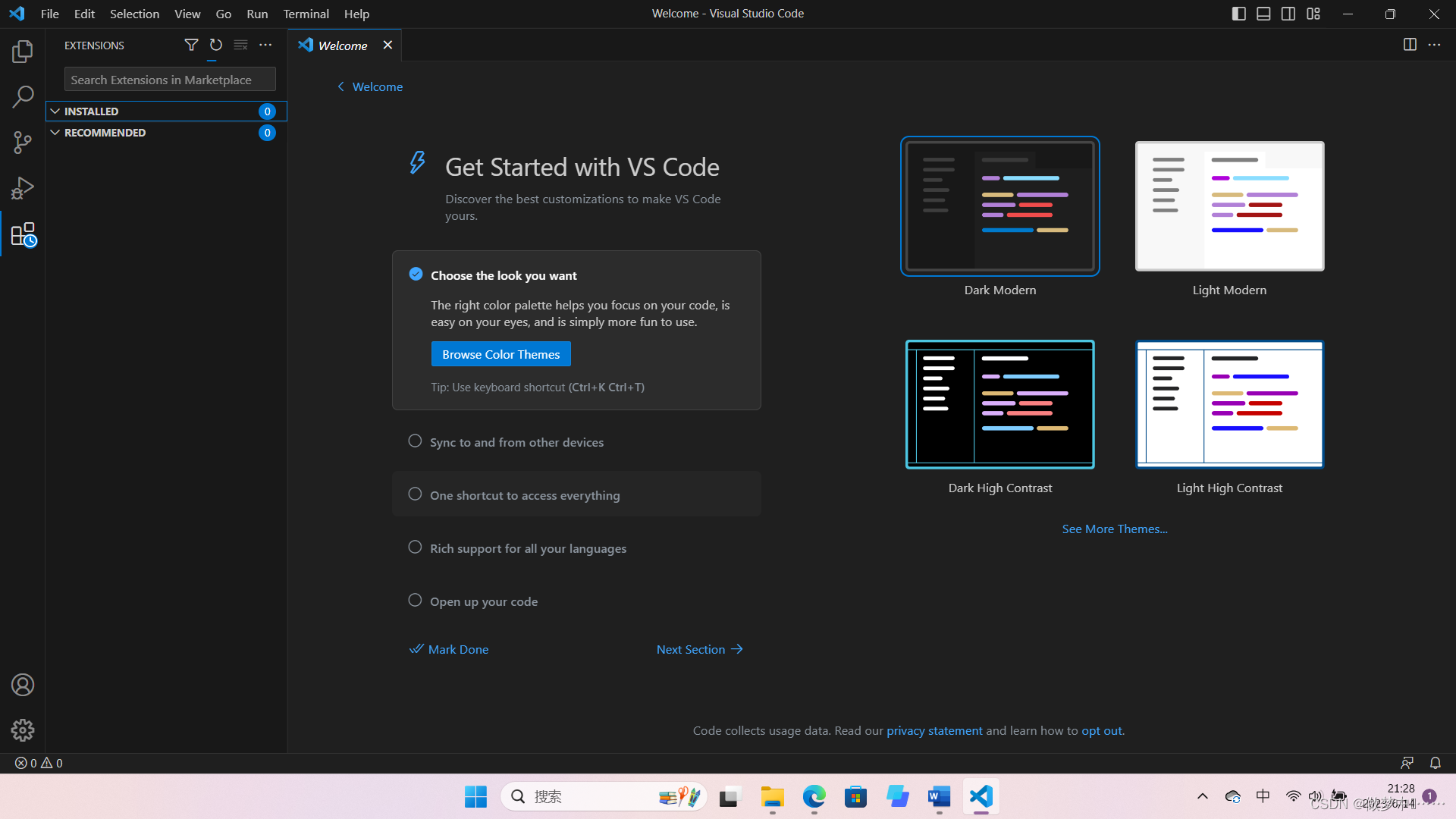Open the Terminal menu

coord(306,14)
